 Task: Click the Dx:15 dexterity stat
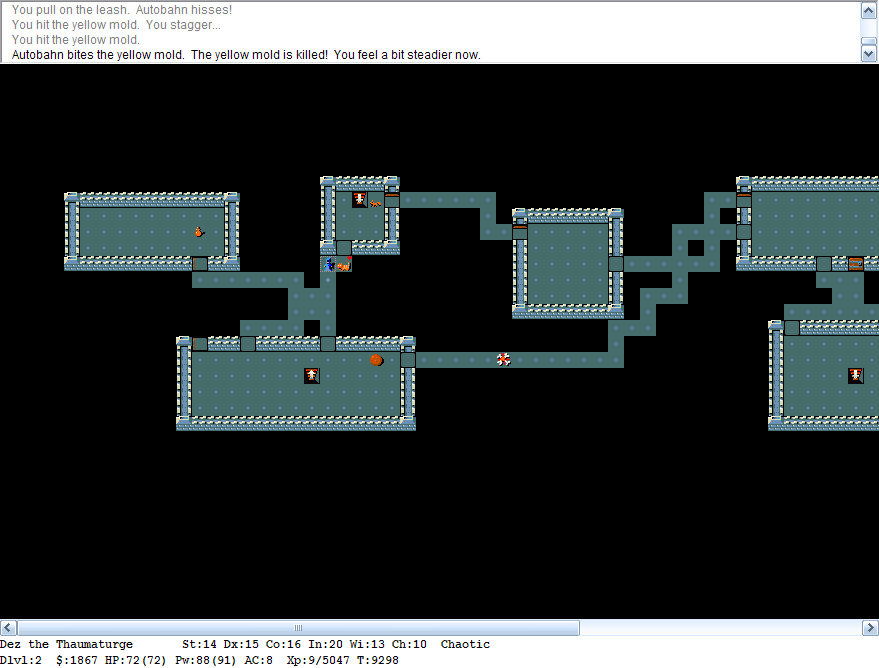241,644
